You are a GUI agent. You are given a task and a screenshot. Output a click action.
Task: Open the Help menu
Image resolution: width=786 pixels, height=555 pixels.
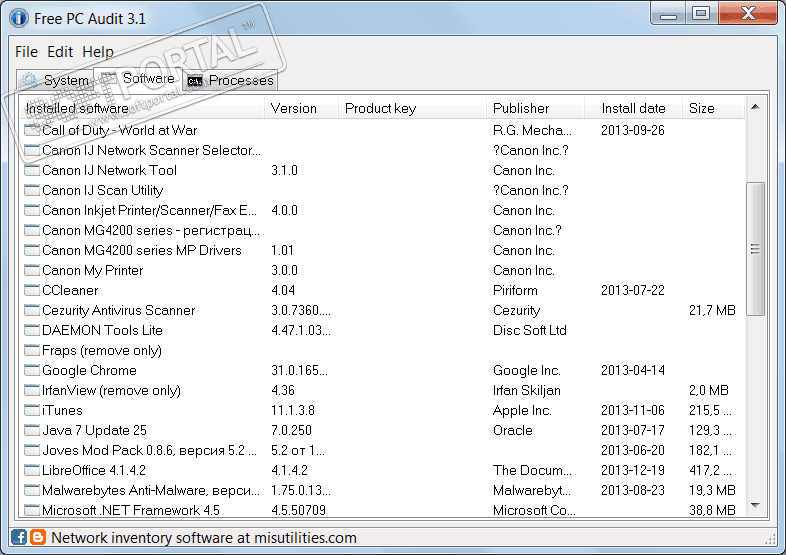pos(98,52)
